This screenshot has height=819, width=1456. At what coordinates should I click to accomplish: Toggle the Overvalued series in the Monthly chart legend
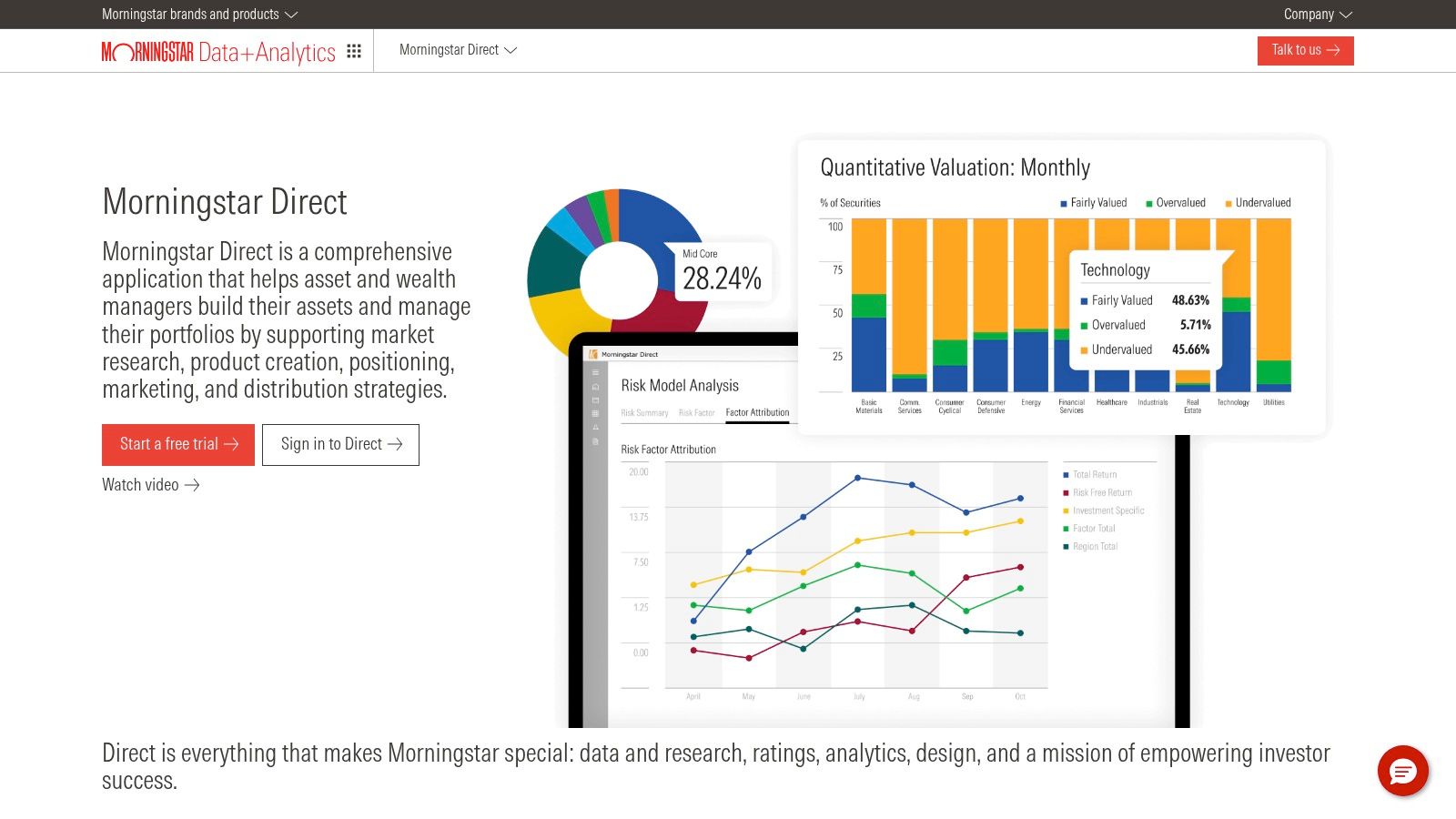click(1177, 203)
